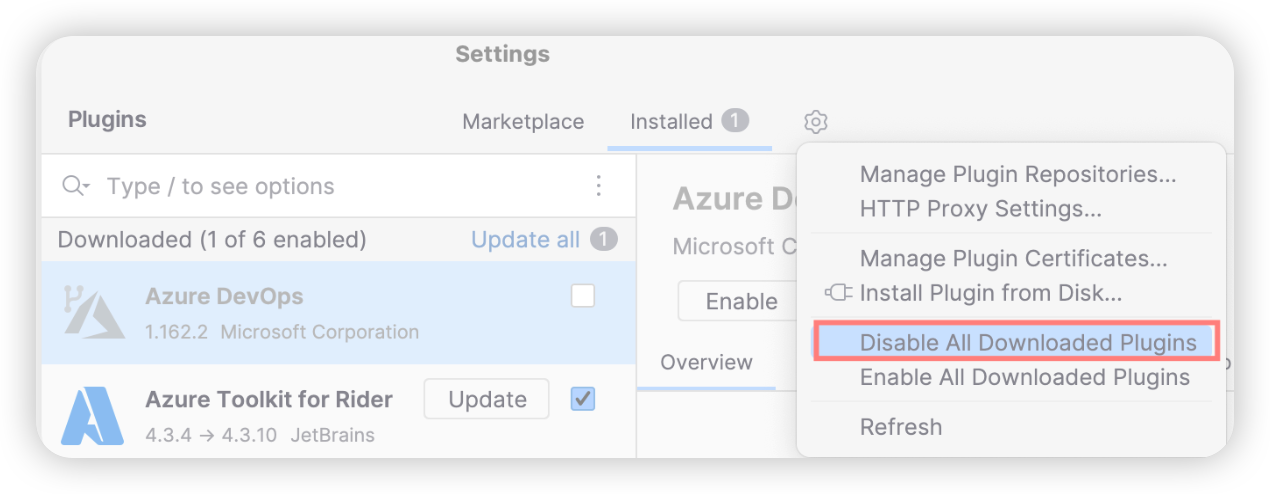Click the Update all link
The image size is (1270, 494).
tap(526, 240)
